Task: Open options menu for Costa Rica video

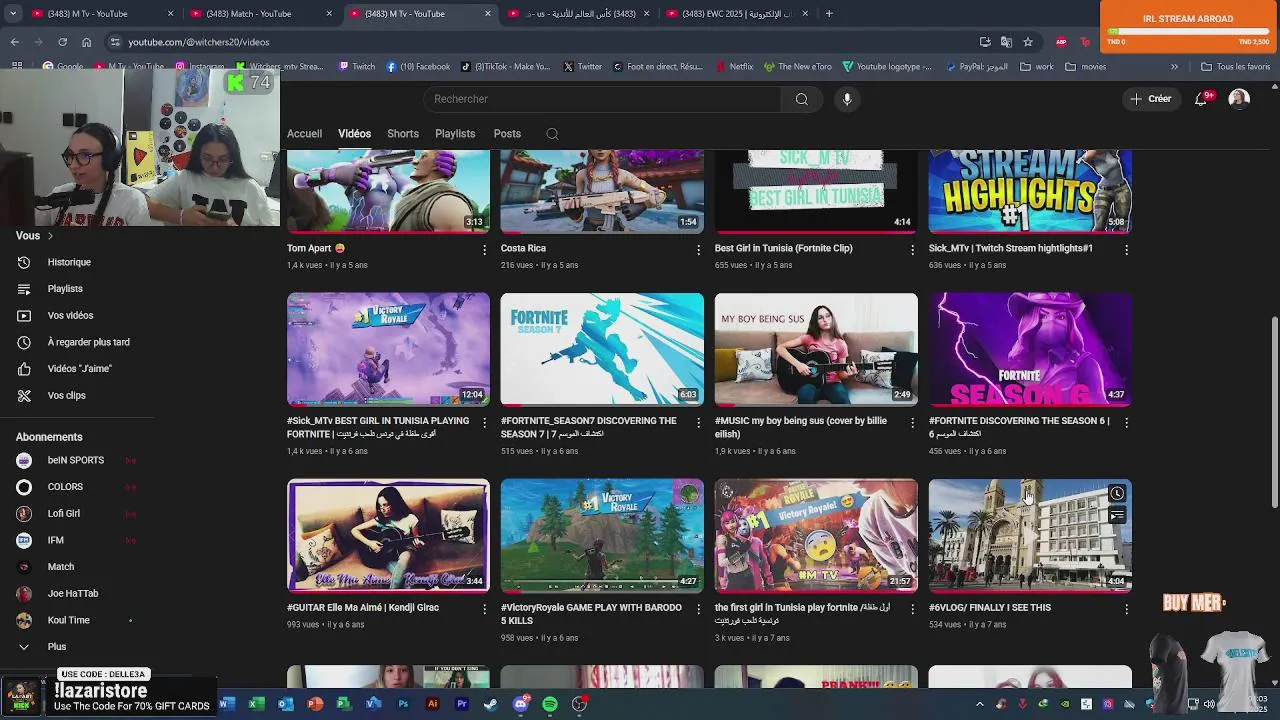Action: tap(698, 250)
